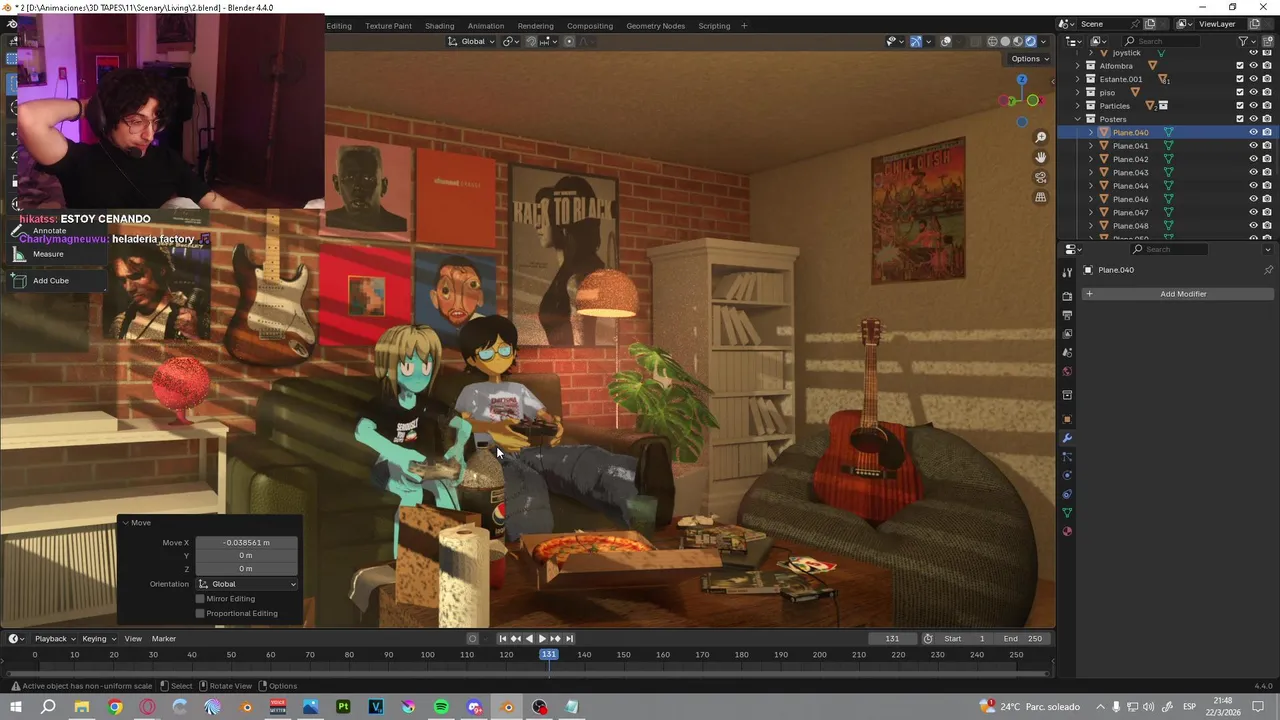
Task: Open the timeline View menu
Action: (x=133, y=639)
